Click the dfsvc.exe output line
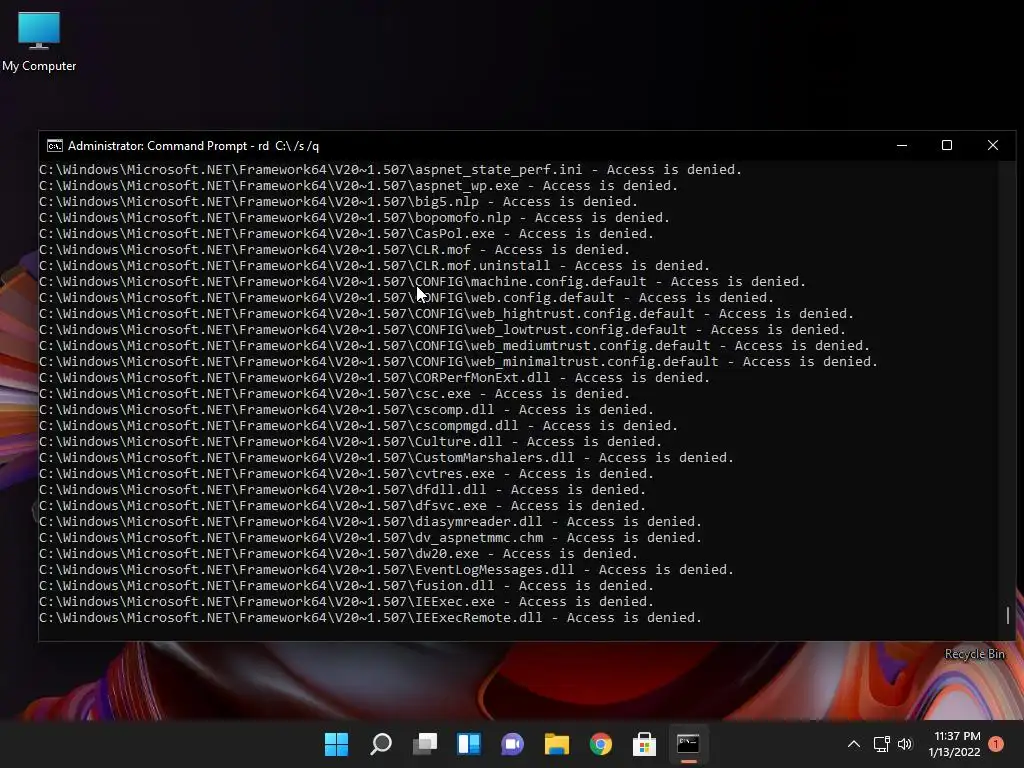The width and height of the screenshot is (1024, 768). 343,505
